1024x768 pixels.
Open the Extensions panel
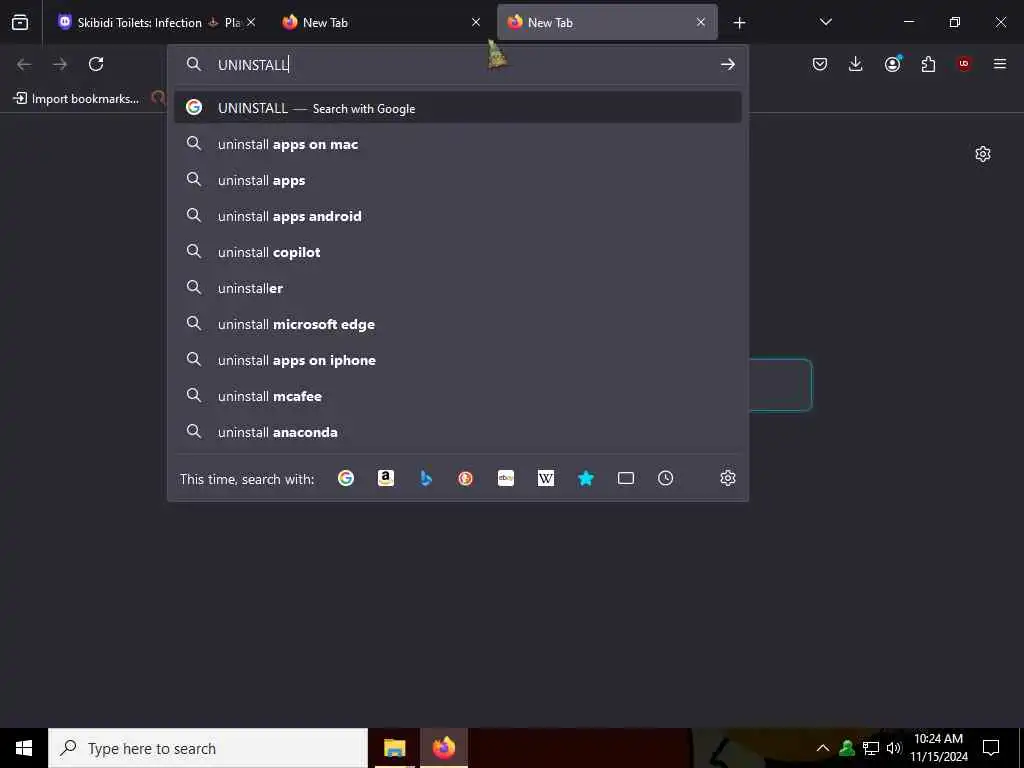928,64
